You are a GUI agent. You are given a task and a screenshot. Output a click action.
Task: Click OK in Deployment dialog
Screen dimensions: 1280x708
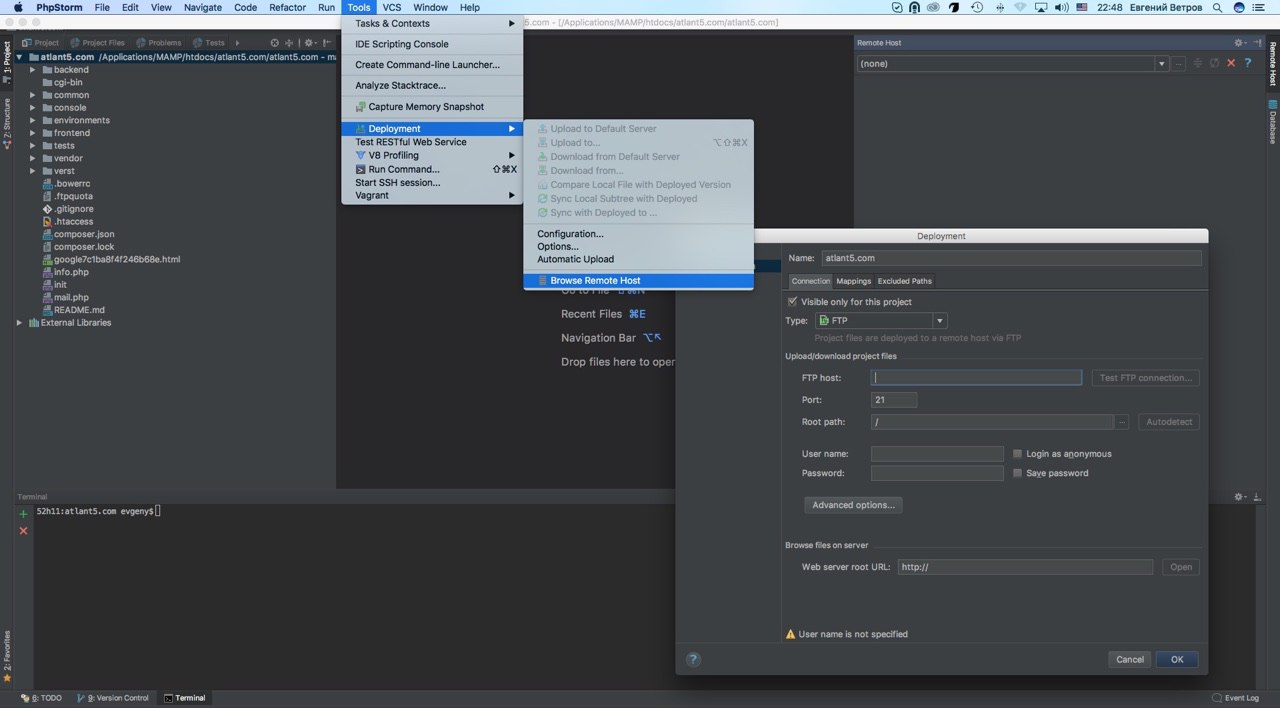click(1177, 659)
